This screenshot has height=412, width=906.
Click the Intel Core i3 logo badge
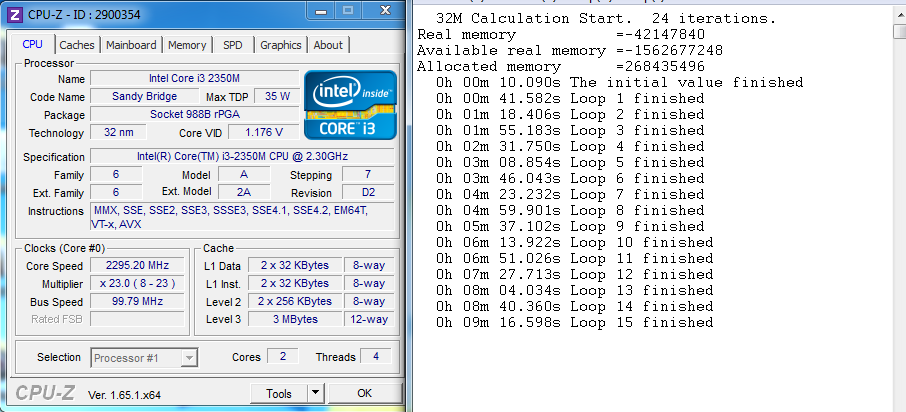pyautogui.click(x=350, y=105)
